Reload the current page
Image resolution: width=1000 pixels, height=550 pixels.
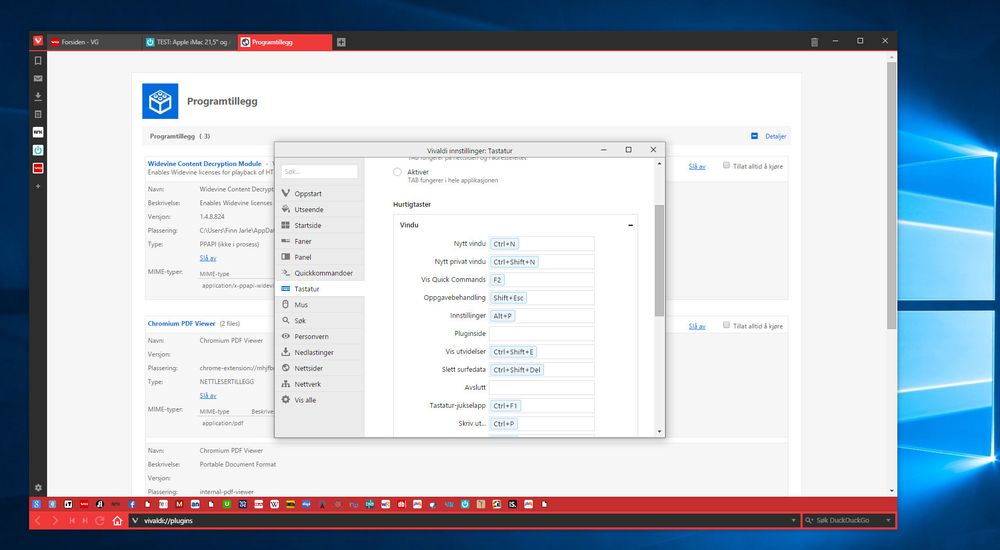(99, 521)
